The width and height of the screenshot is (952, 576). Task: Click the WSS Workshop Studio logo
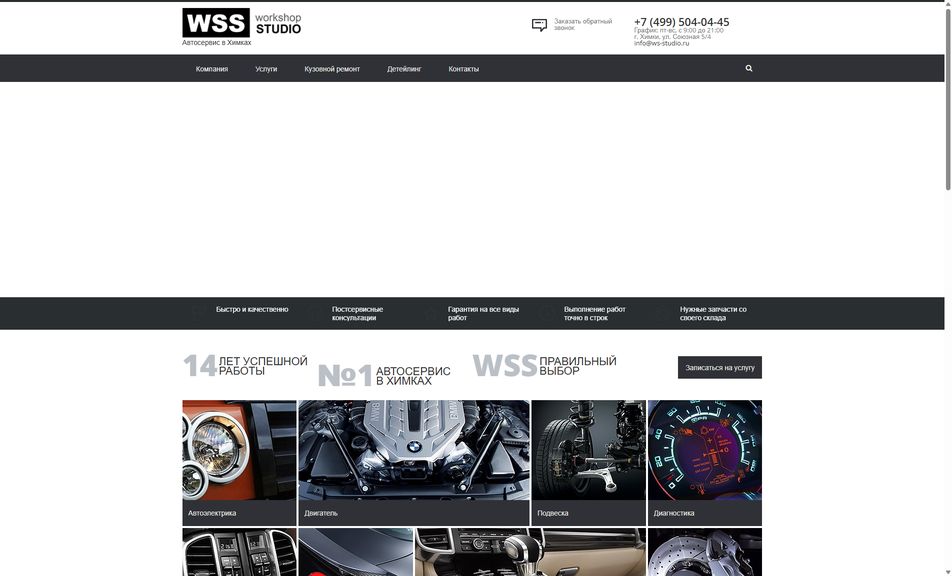(x=242, y=23)
